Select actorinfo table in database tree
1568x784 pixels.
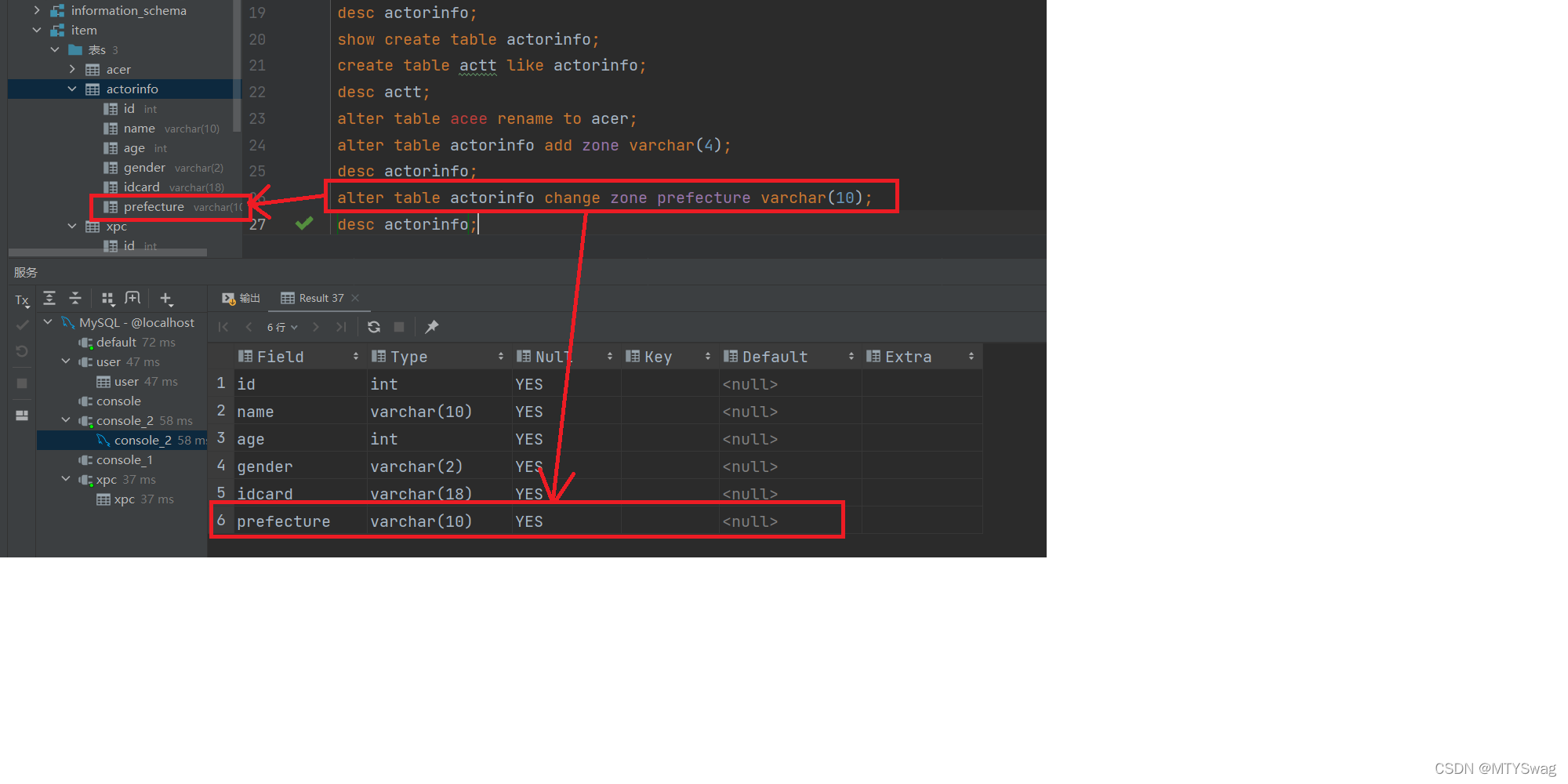click(x=132, y=89)
